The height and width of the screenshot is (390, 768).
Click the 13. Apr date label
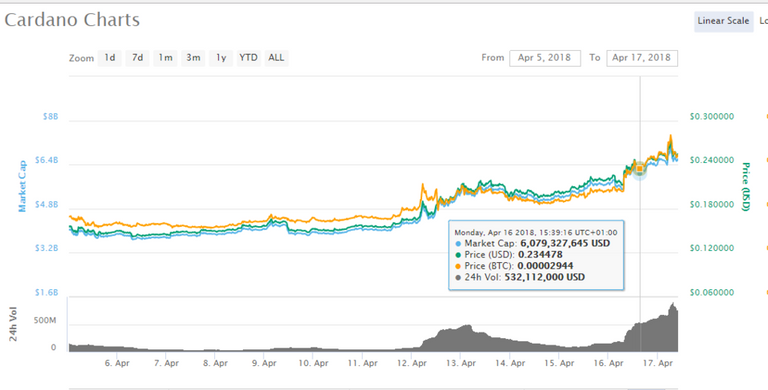[461, 363]
